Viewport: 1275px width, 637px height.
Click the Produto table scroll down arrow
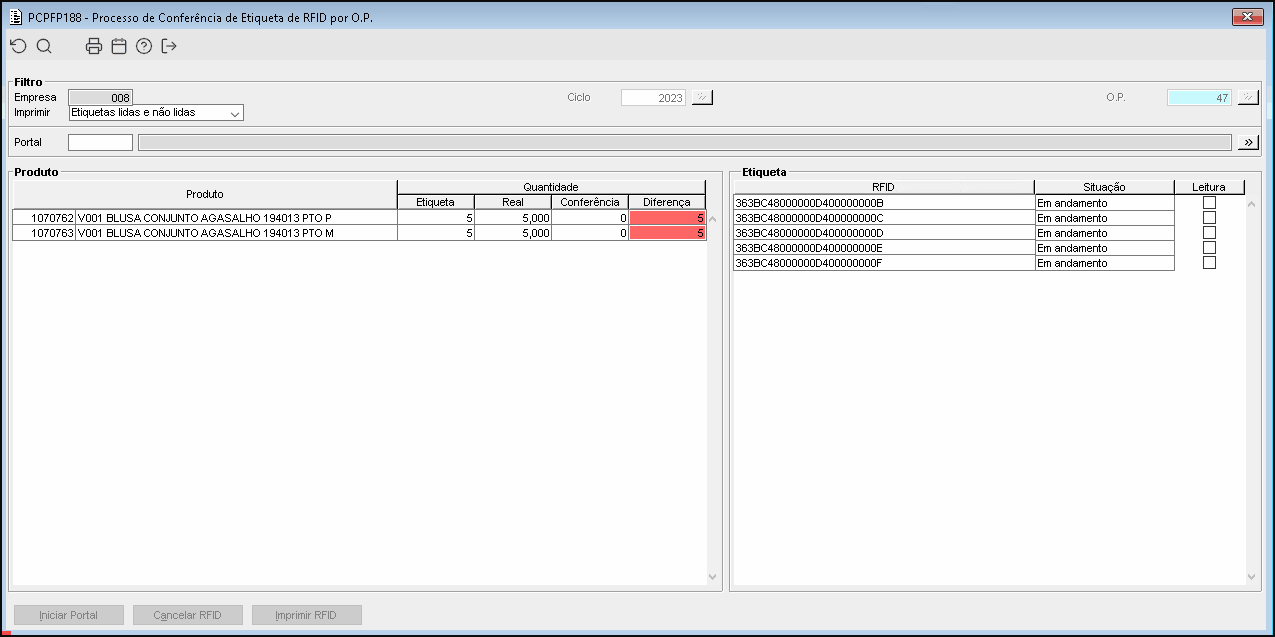pos(713,577)
